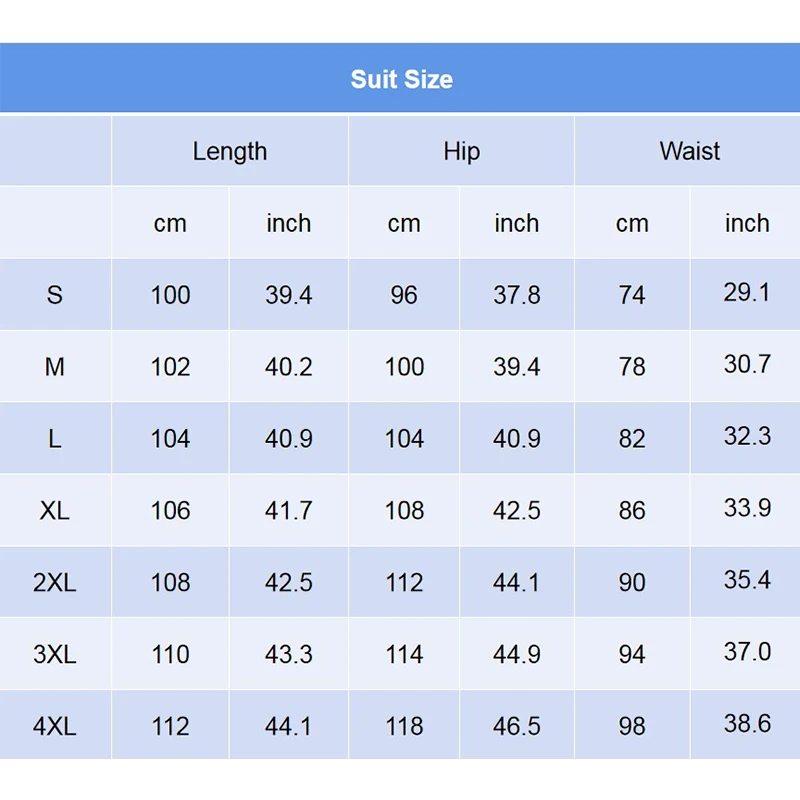
Task: Select the Hip column header
Action: click(461, 151)
